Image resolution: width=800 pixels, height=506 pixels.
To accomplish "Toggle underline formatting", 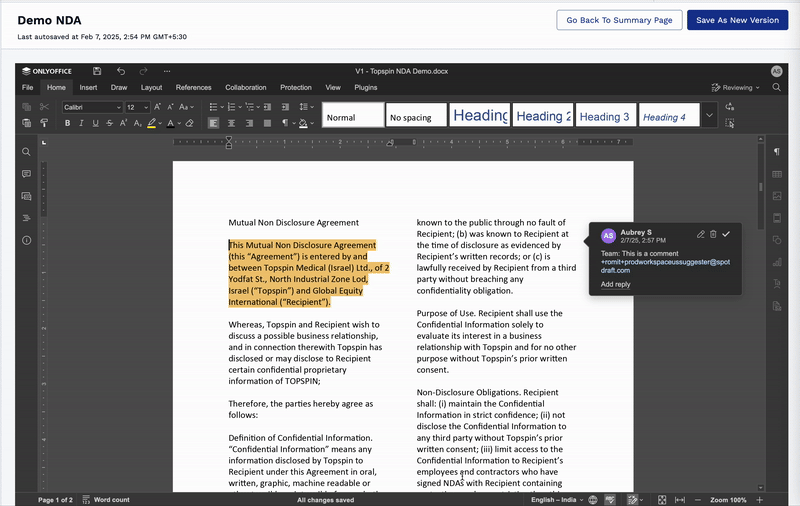I will [x=96, y=123].
